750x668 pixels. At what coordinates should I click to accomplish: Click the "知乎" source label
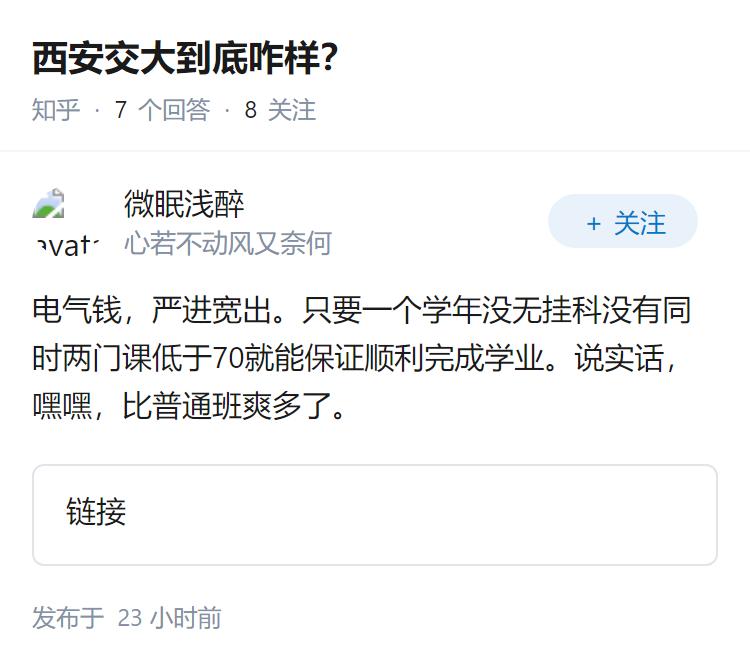(56, 110)
